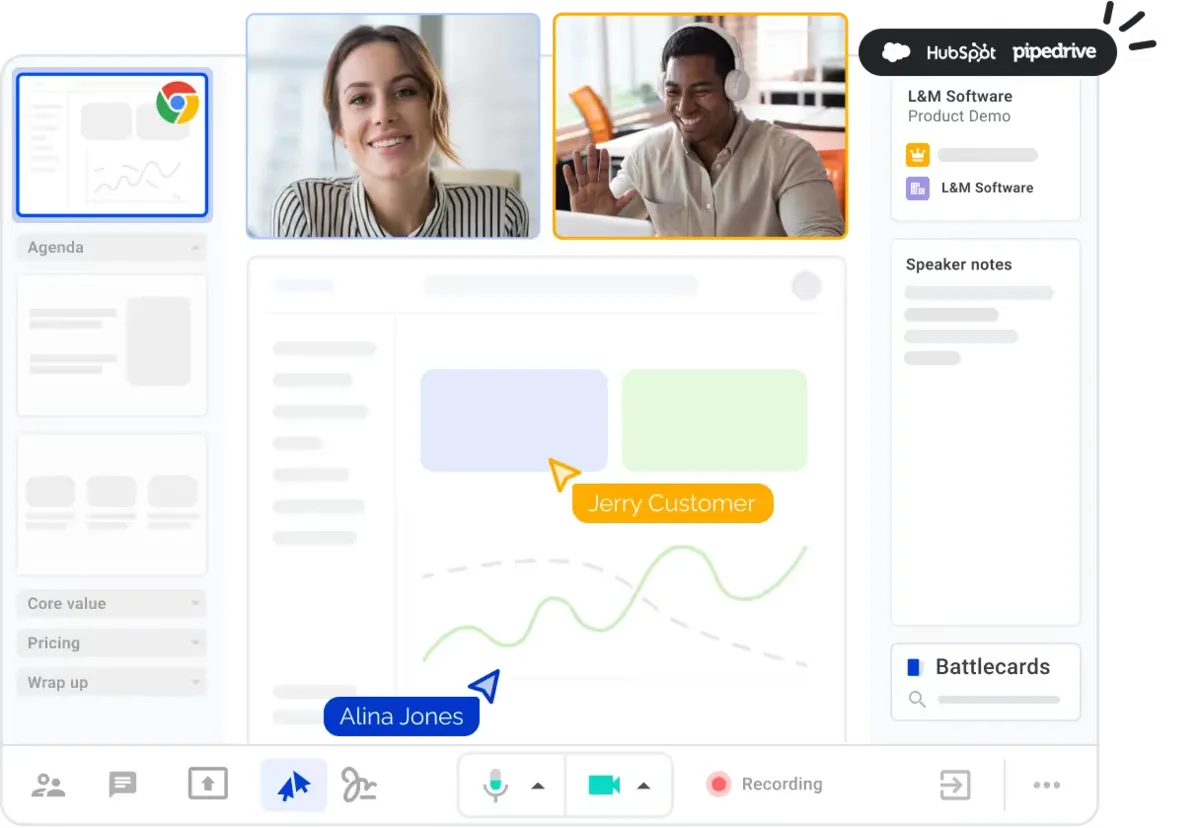Click the pipedrive logo

pyautogui.click(x=1054, y=52)
